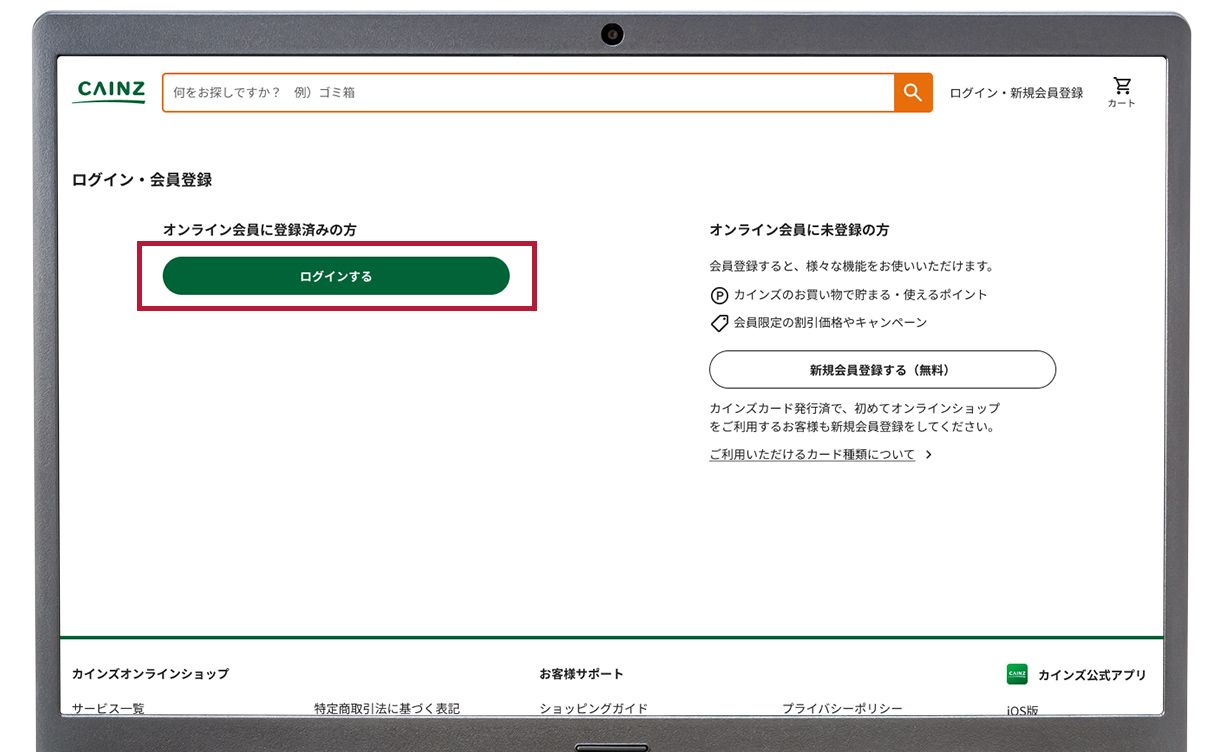
Task: Click the green ログインする button
Action: (336, 276)
